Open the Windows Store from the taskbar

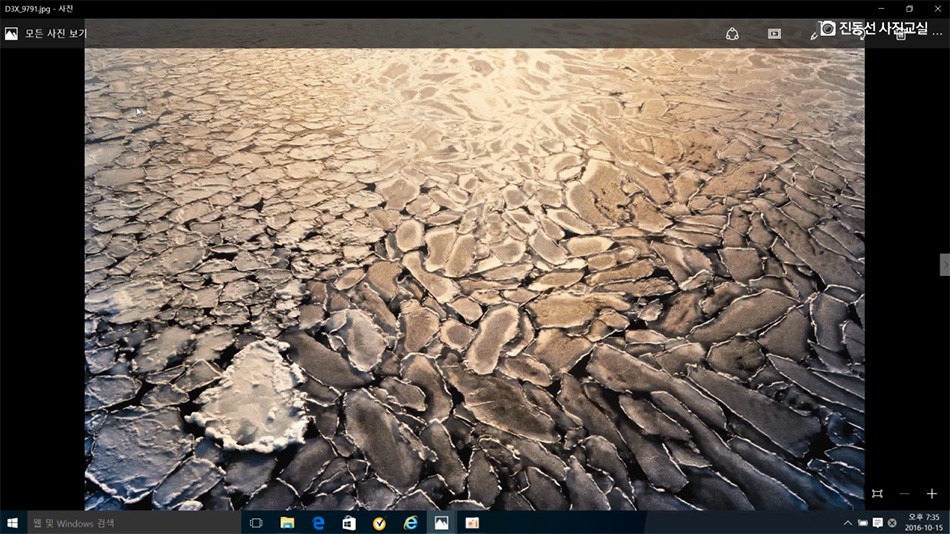tap(349, 522)
